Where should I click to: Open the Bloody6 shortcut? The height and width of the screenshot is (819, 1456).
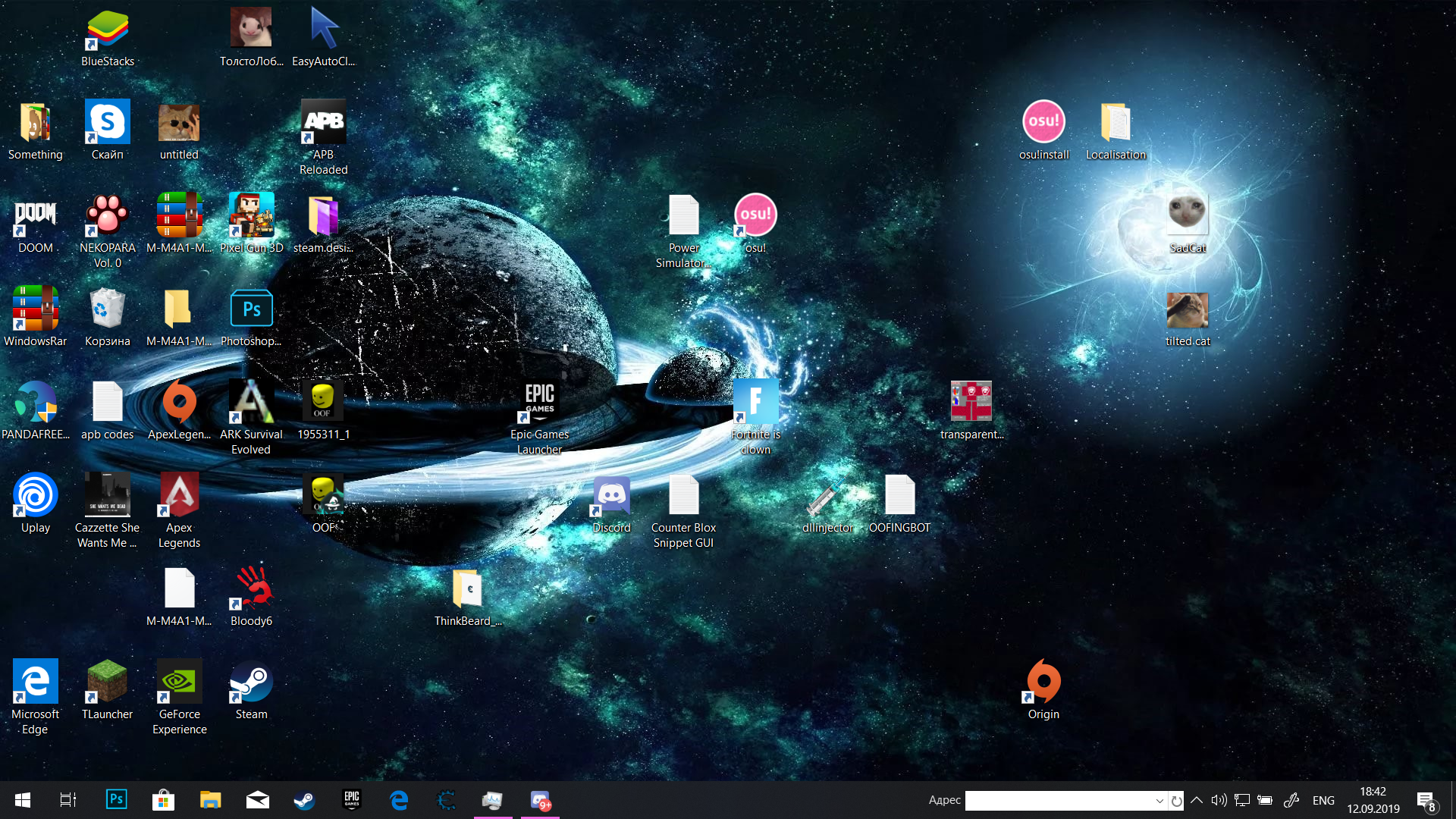point(252,598)
